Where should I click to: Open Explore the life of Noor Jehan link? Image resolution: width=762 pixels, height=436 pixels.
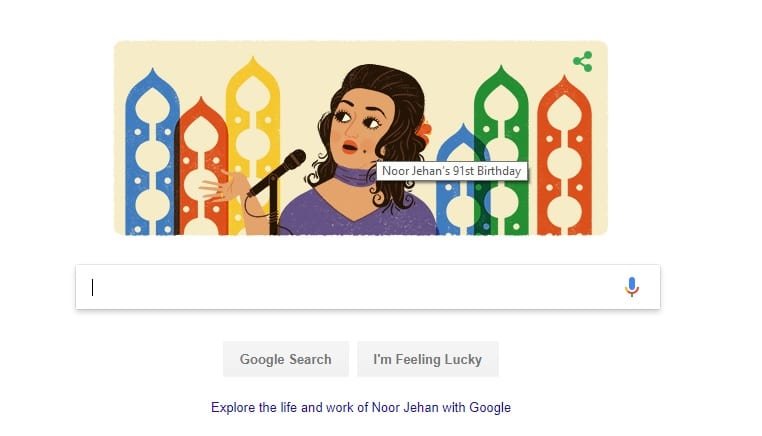coord(361,407)
